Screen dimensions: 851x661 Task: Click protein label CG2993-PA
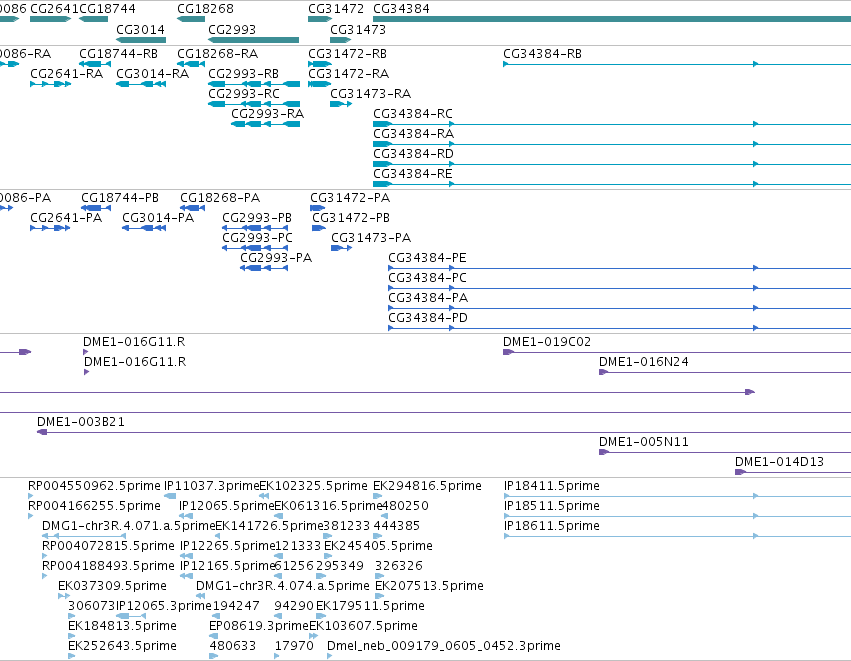(x=276, y=258)
